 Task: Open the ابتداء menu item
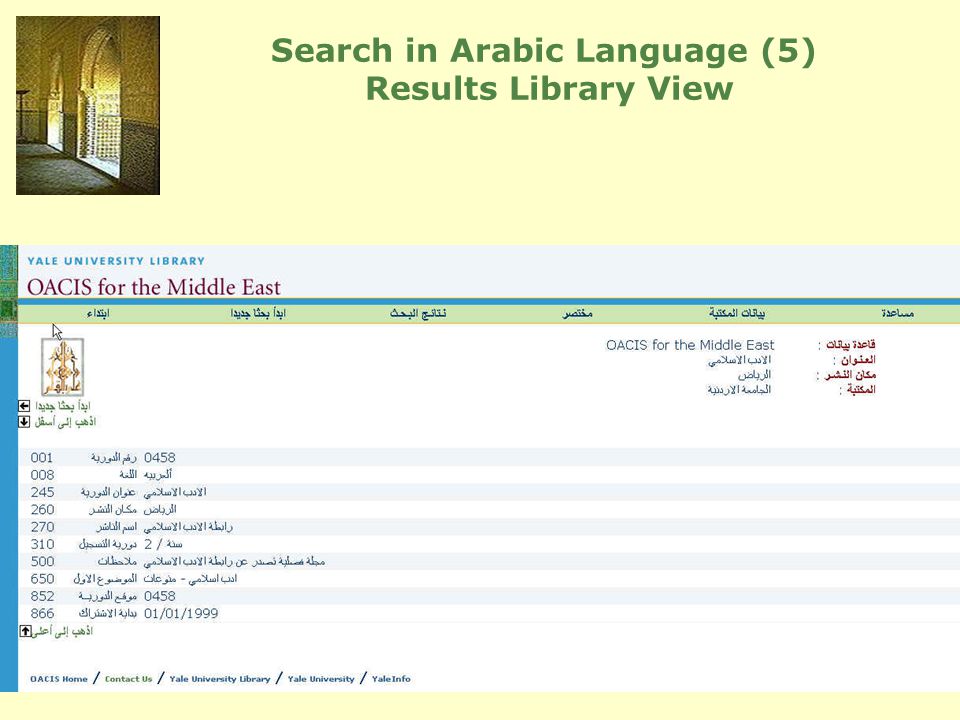98,313
